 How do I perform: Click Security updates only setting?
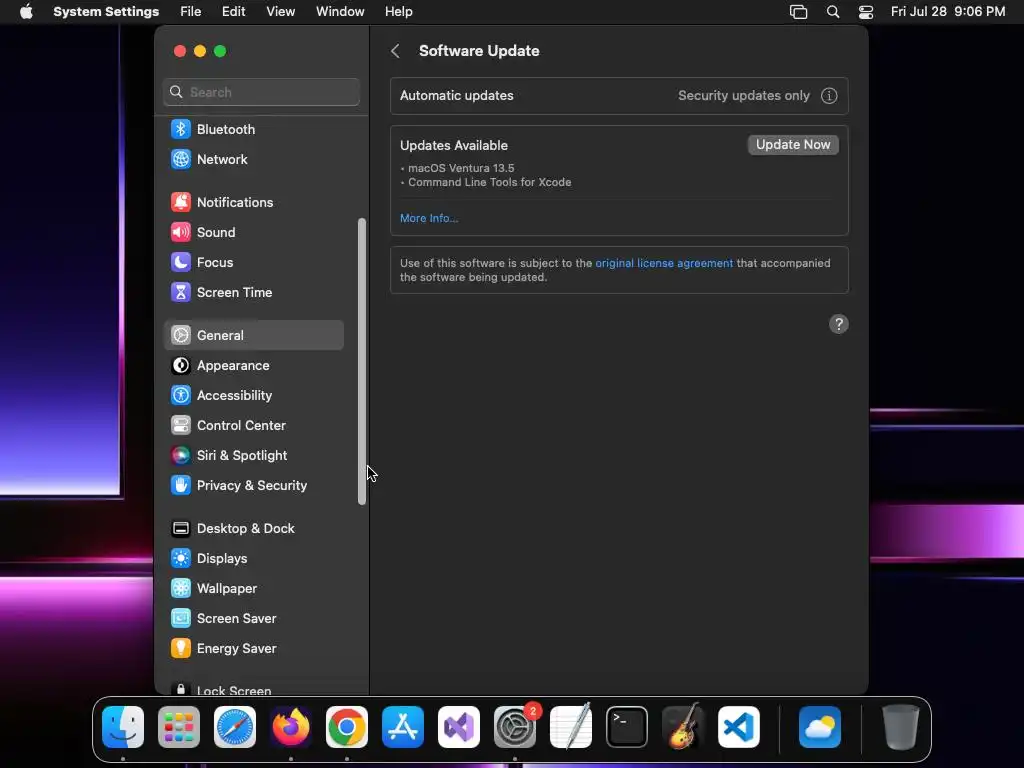tap(744, 96)
